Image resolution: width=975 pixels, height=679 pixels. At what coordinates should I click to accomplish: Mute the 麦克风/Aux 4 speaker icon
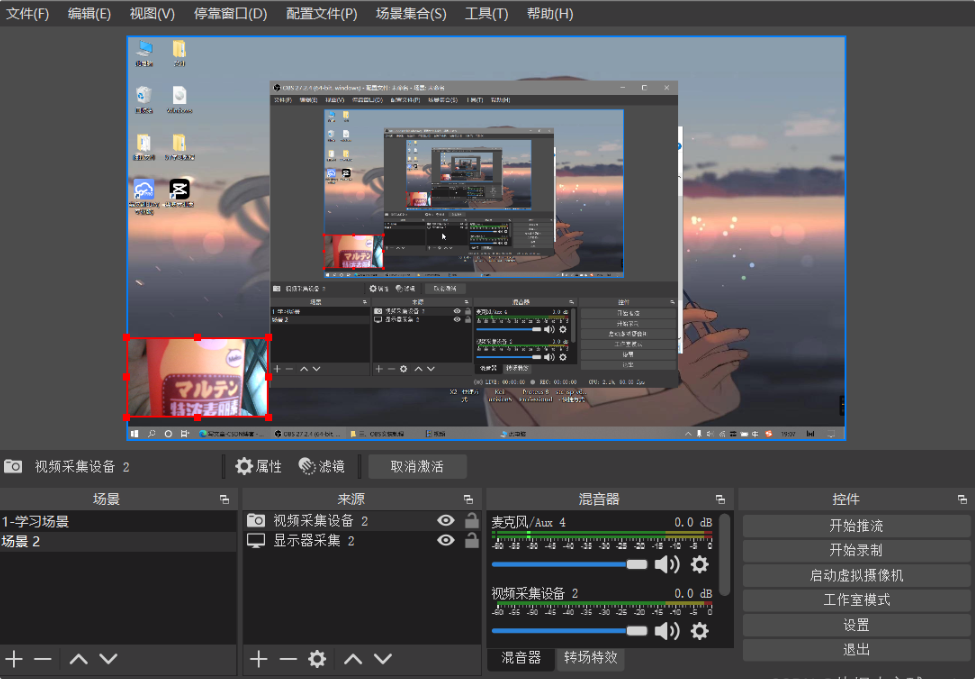point(667,565)
